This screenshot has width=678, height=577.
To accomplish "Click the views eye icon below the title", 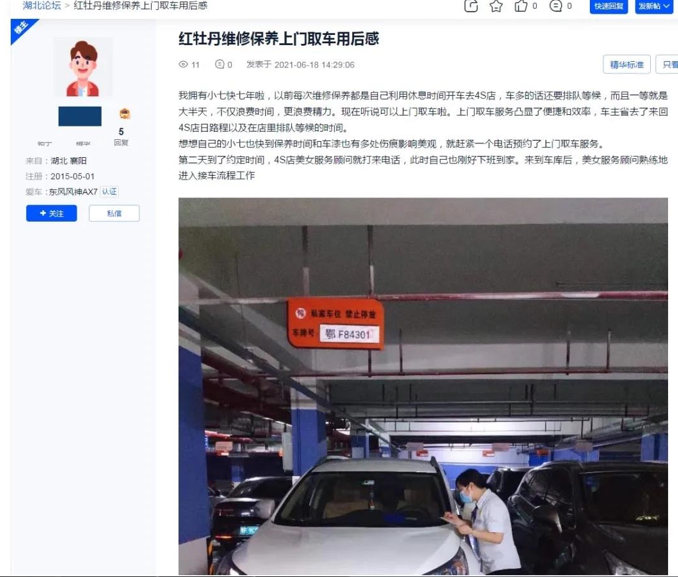I will click(x=183, y=64).
